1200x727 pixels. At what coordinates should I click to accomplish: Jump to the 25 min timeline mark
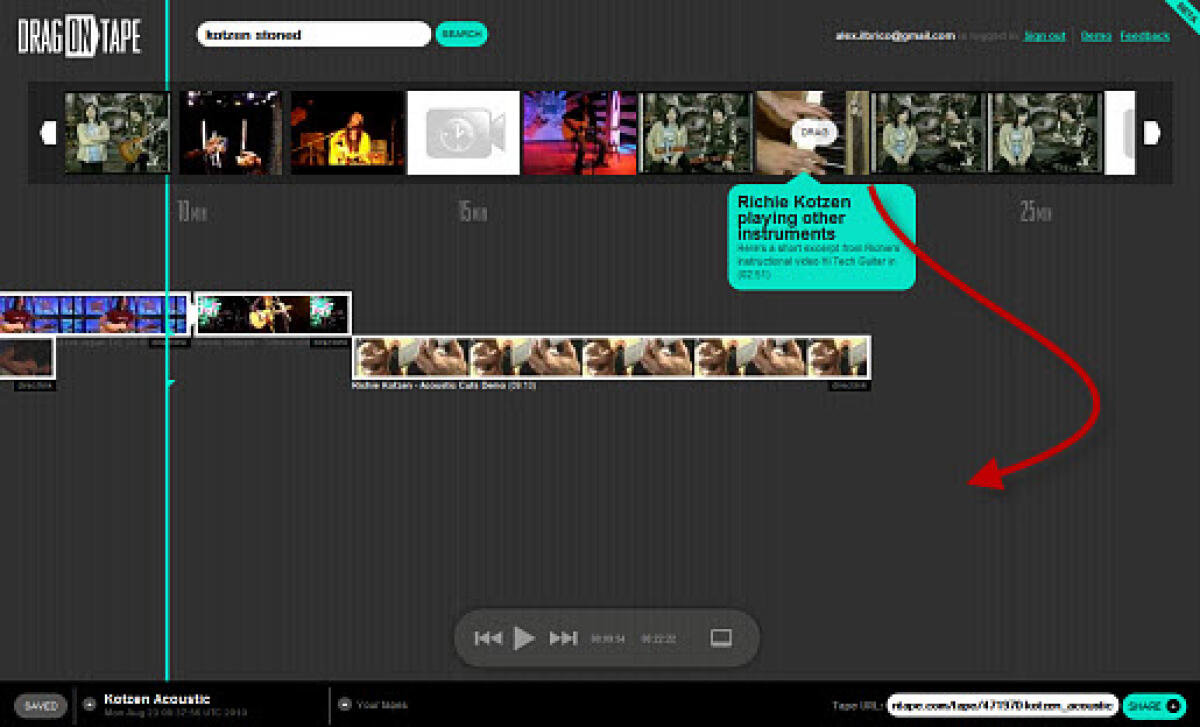tap(1035, 212)
